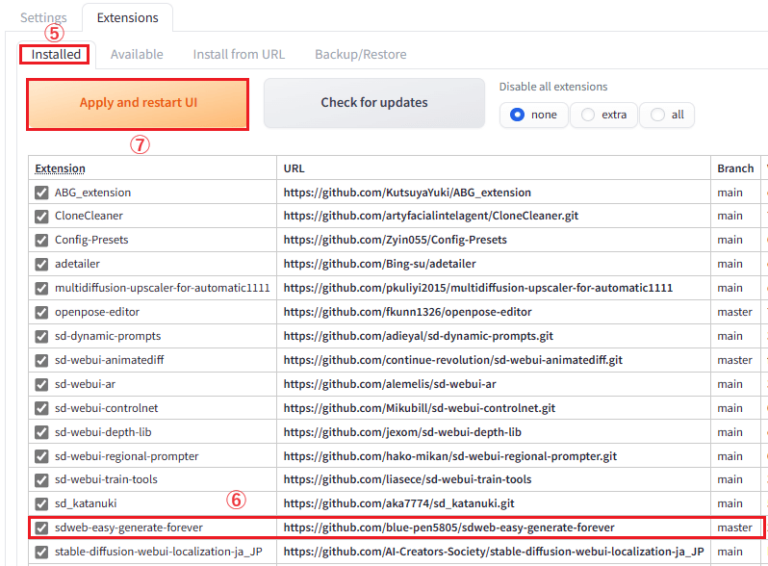This screenshot has height=566, width=768.
Task: Uncheck sdweb-easy-generate-forever extension
Action: (x=41, y=527)
